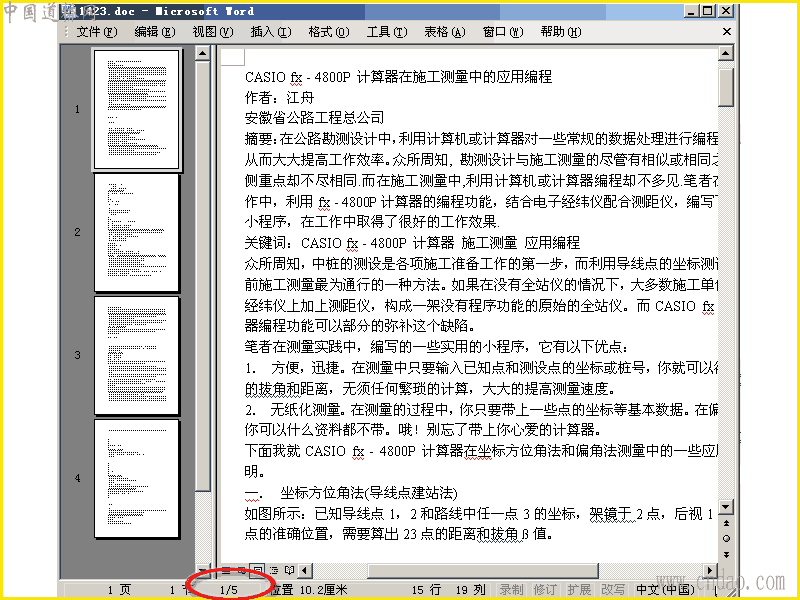Screen dimensions: 800x600
Task: Click line starting 1. 方便，迅捷
Action: [482, 368]
